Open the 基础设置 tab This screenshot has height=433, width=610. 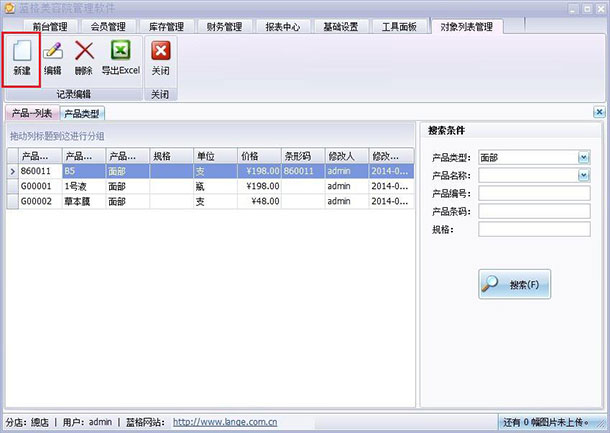[341, 27]
